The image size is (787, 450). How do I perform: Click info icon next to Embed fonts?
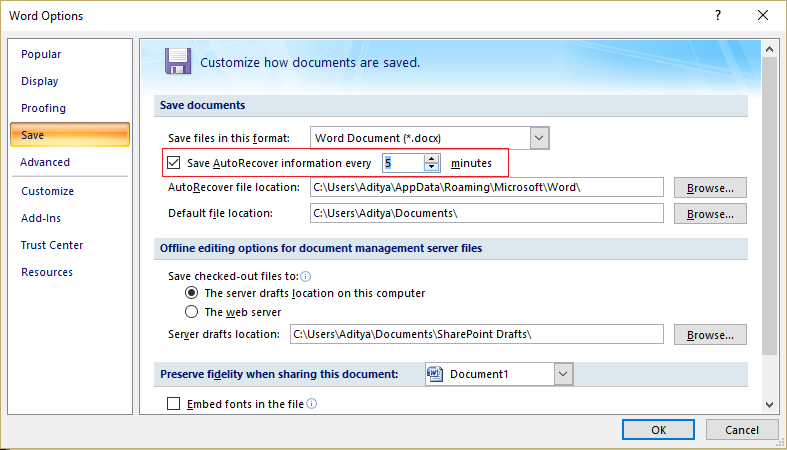pos(312,404)
